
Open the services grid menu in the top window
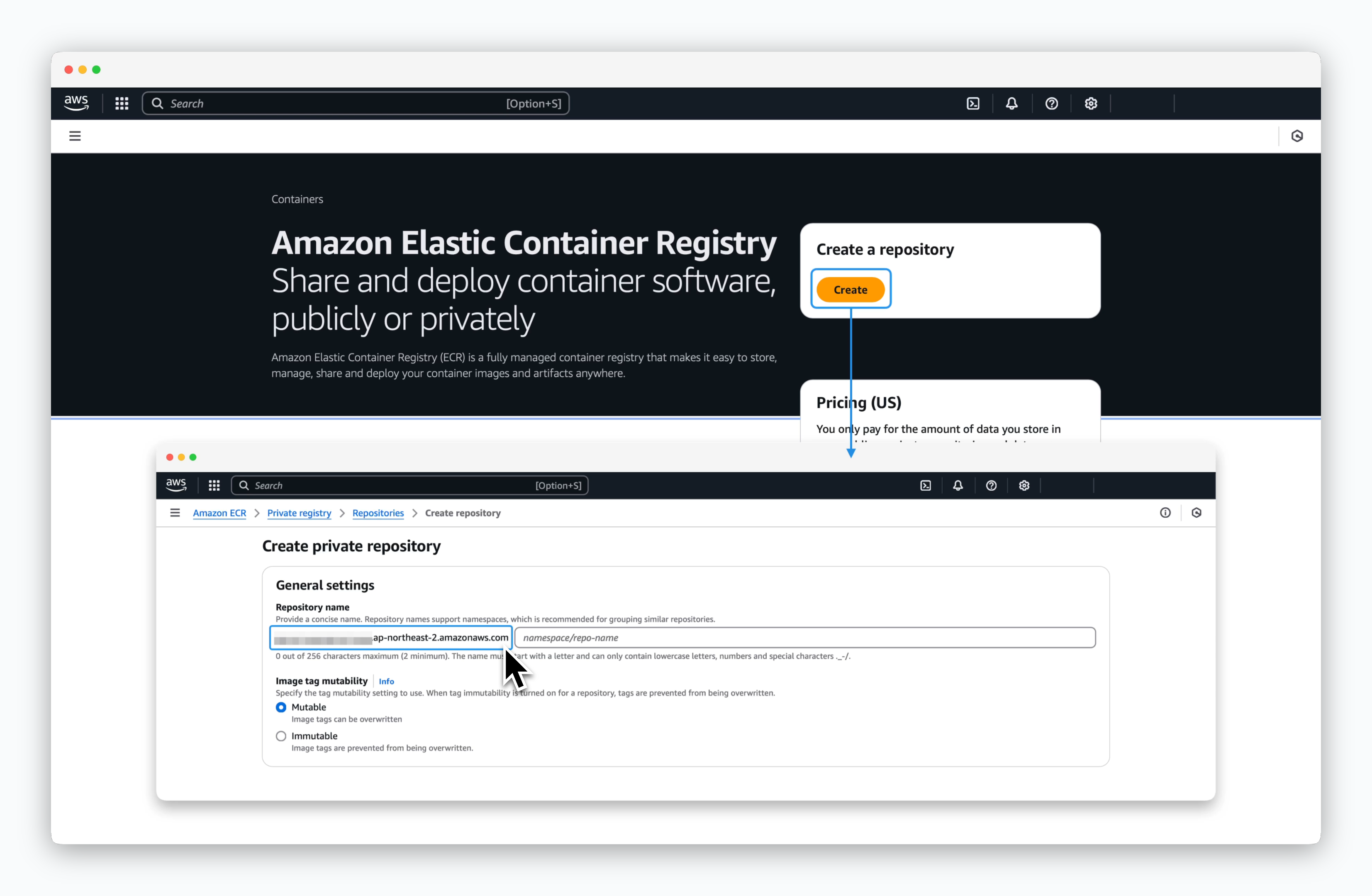122,104
